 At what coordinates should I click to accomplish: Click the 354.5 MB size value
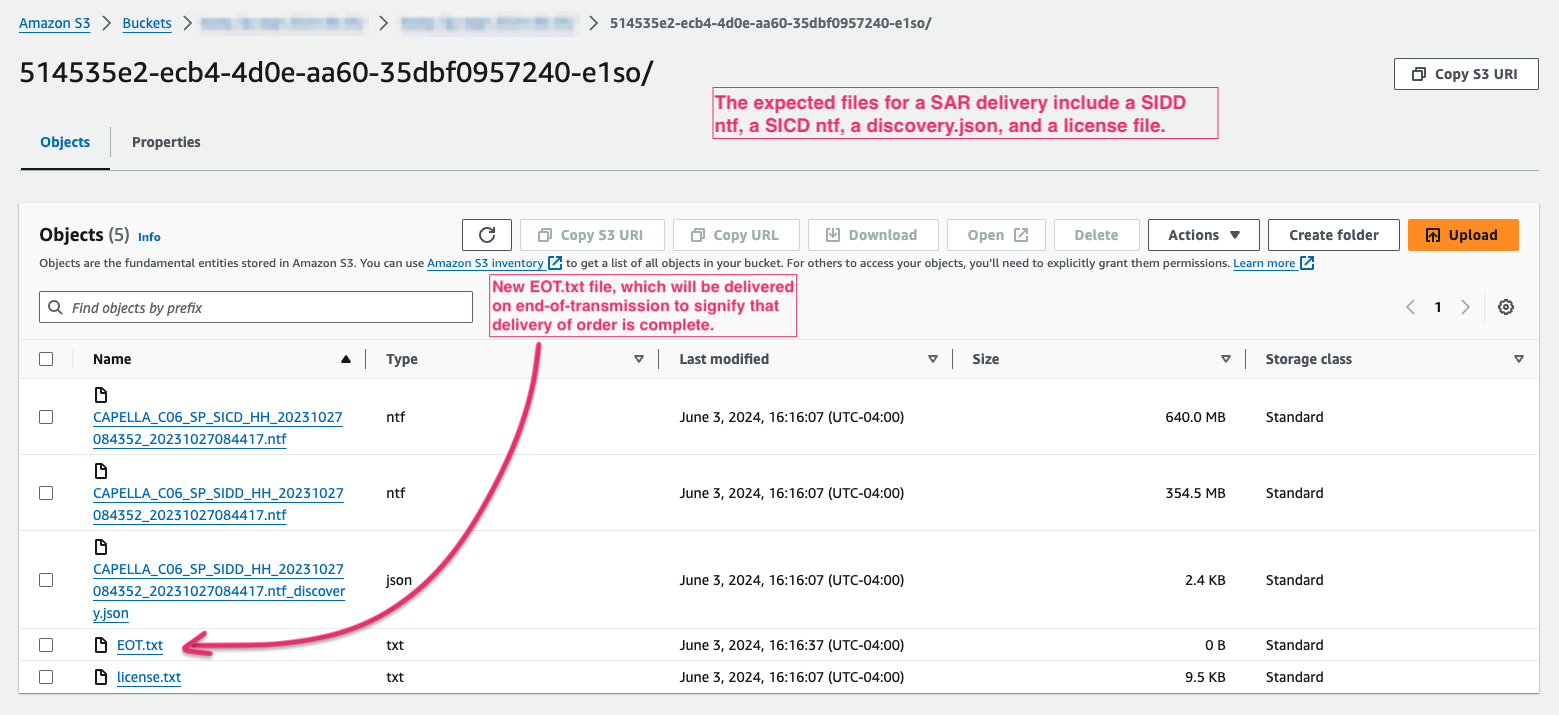pos(1195,493)
